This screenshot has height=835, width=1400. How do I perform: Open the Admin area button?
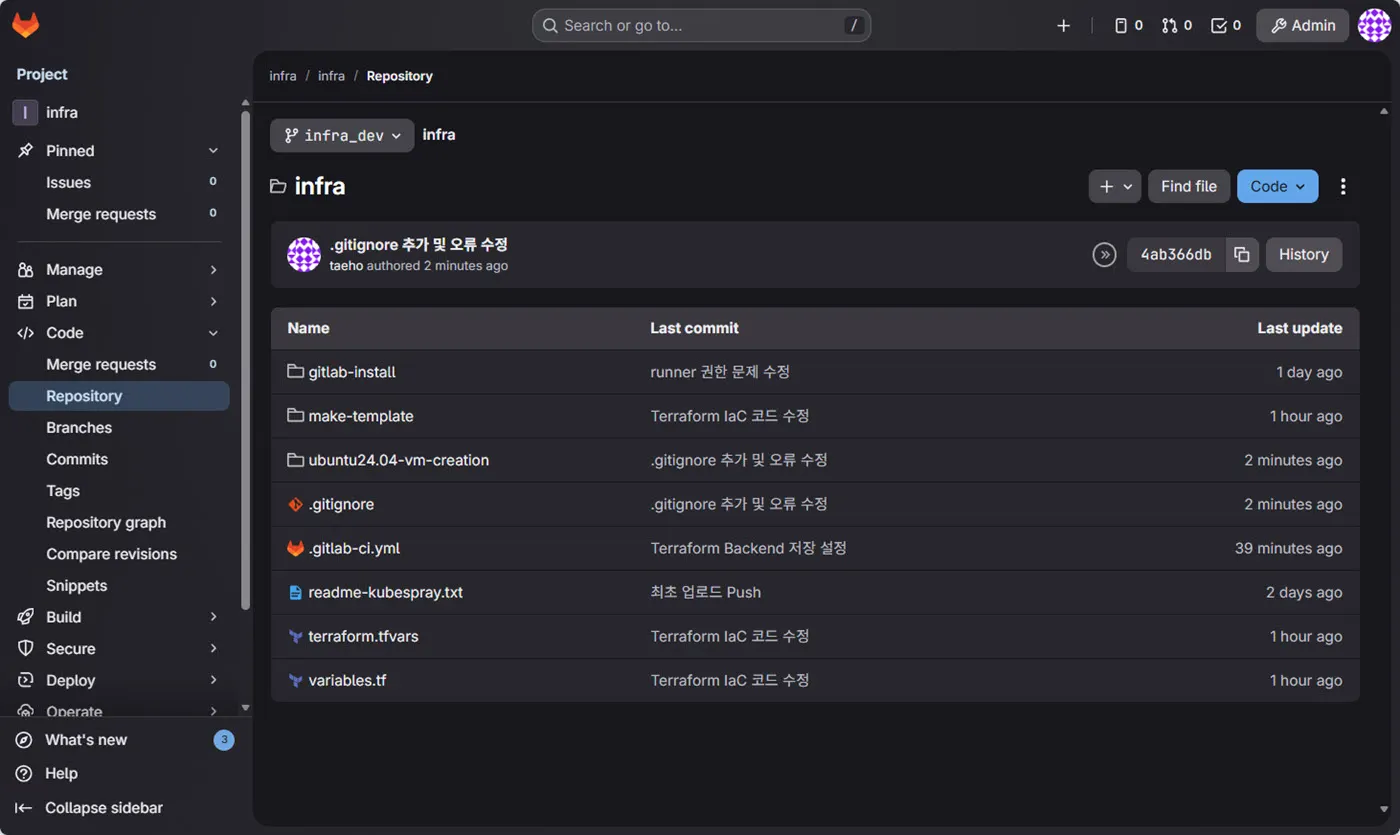[x=1303, y=26]
